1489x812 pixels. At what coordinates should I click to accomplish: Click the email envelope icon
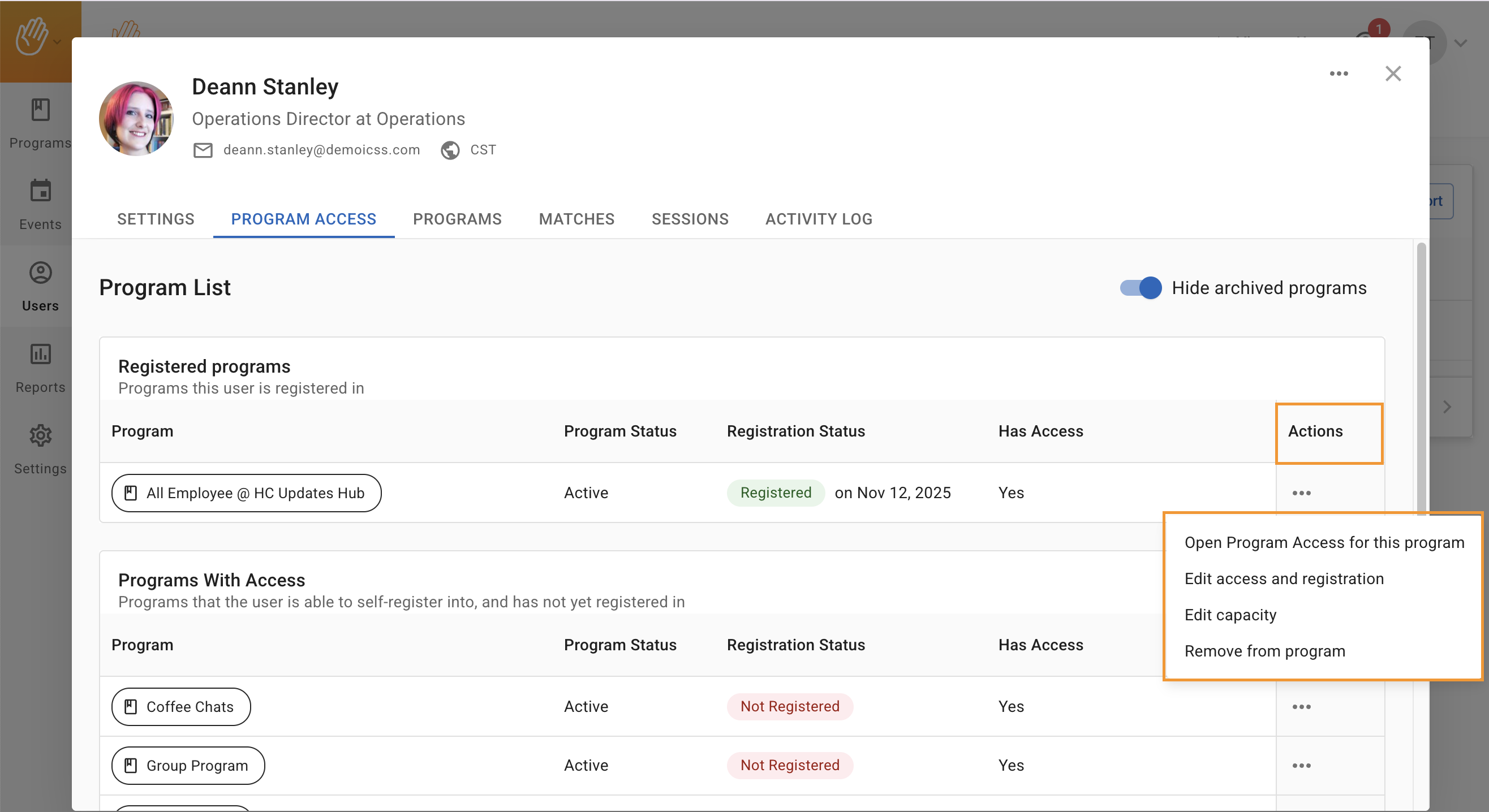tap(203, 150)
